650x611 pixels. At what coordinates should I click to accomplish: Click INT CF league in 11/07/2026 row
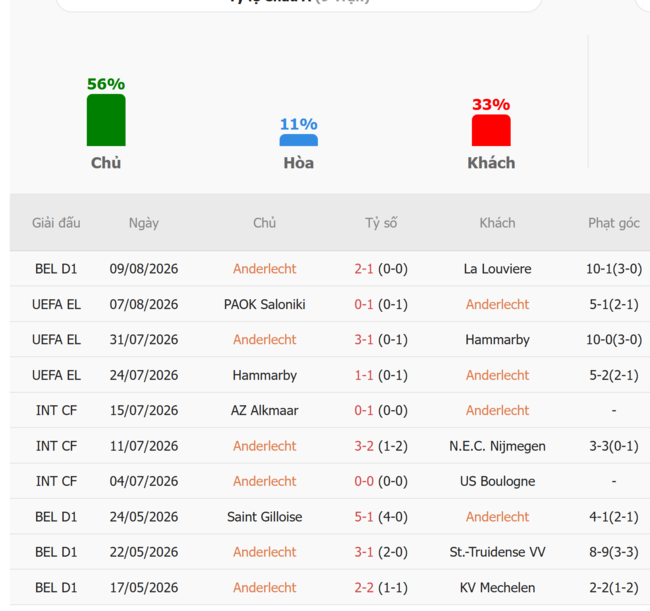[56, 446]
